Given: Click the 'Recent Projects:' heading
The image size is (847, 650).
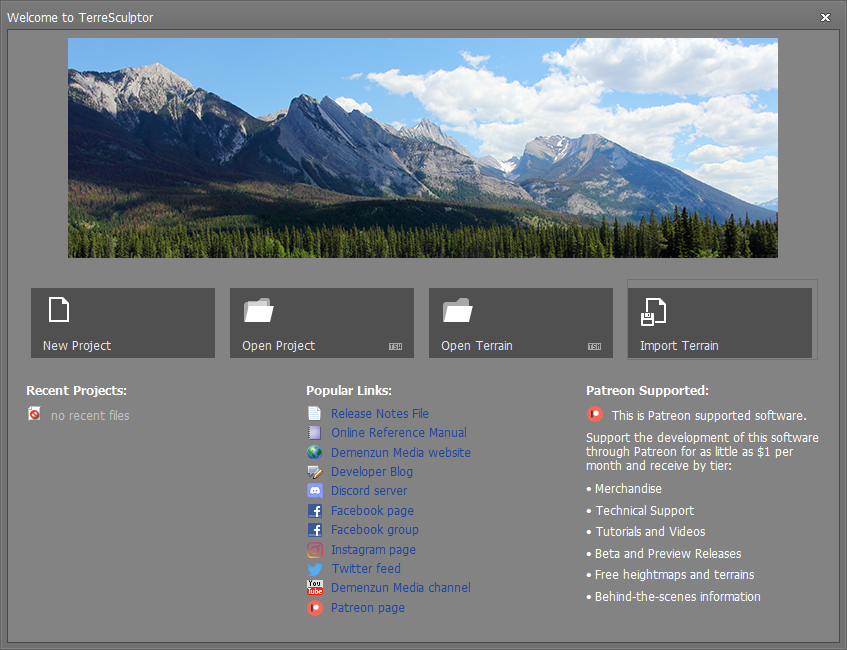Looking at the screenshot, I should pos(76,391).
